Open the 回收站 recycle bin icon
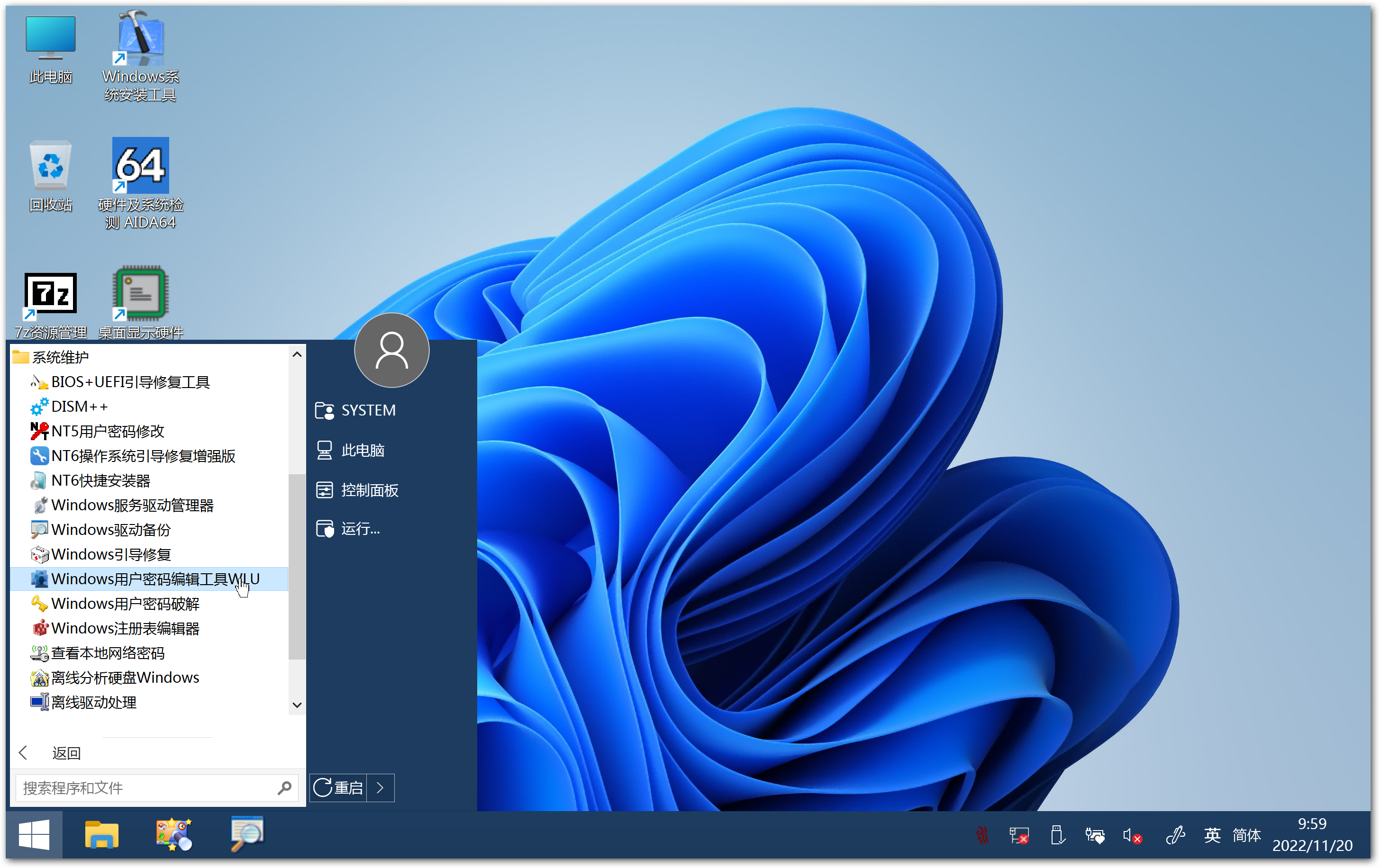 point(50,176)
